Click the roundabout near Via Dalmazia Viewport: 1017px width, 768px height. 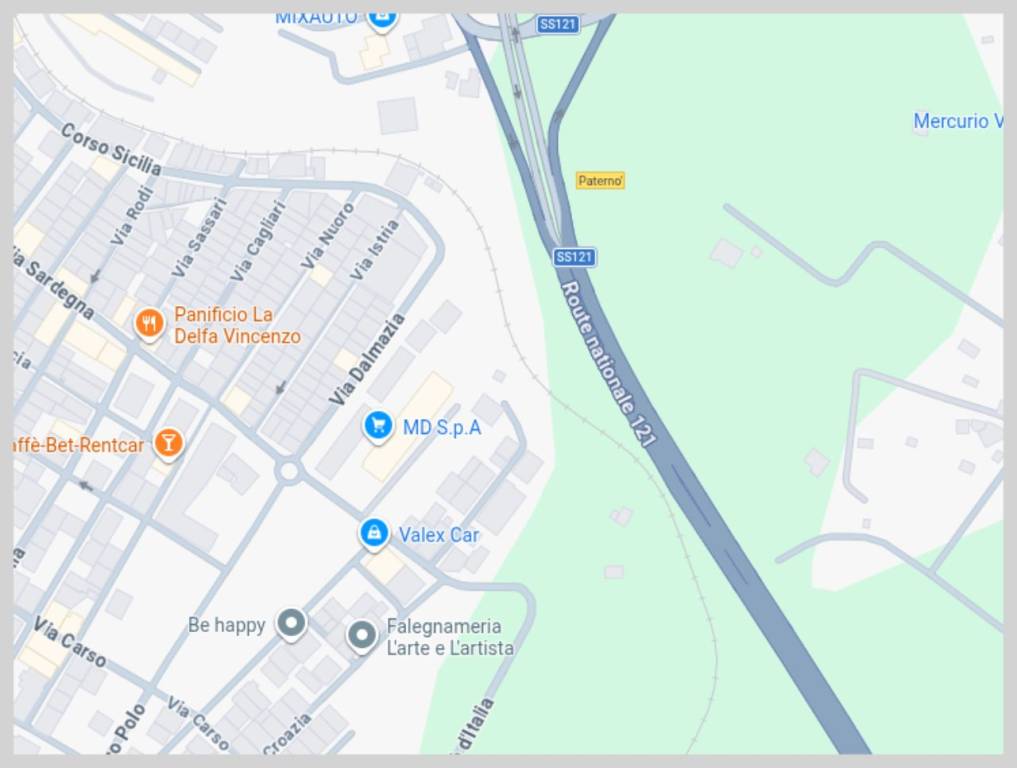[289, 472]
